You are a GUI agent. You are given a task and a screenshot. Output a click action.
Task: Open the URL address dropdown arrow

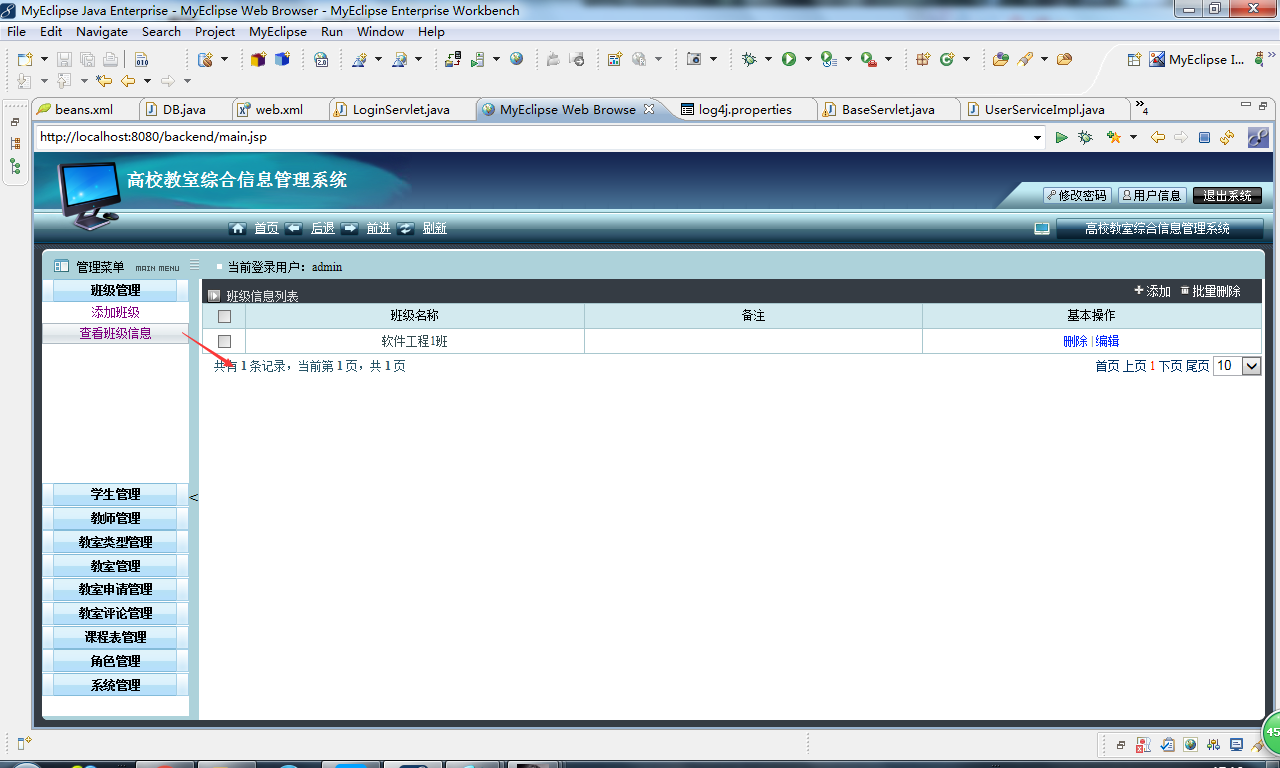pyautogui.click(x=1037, y=137)
